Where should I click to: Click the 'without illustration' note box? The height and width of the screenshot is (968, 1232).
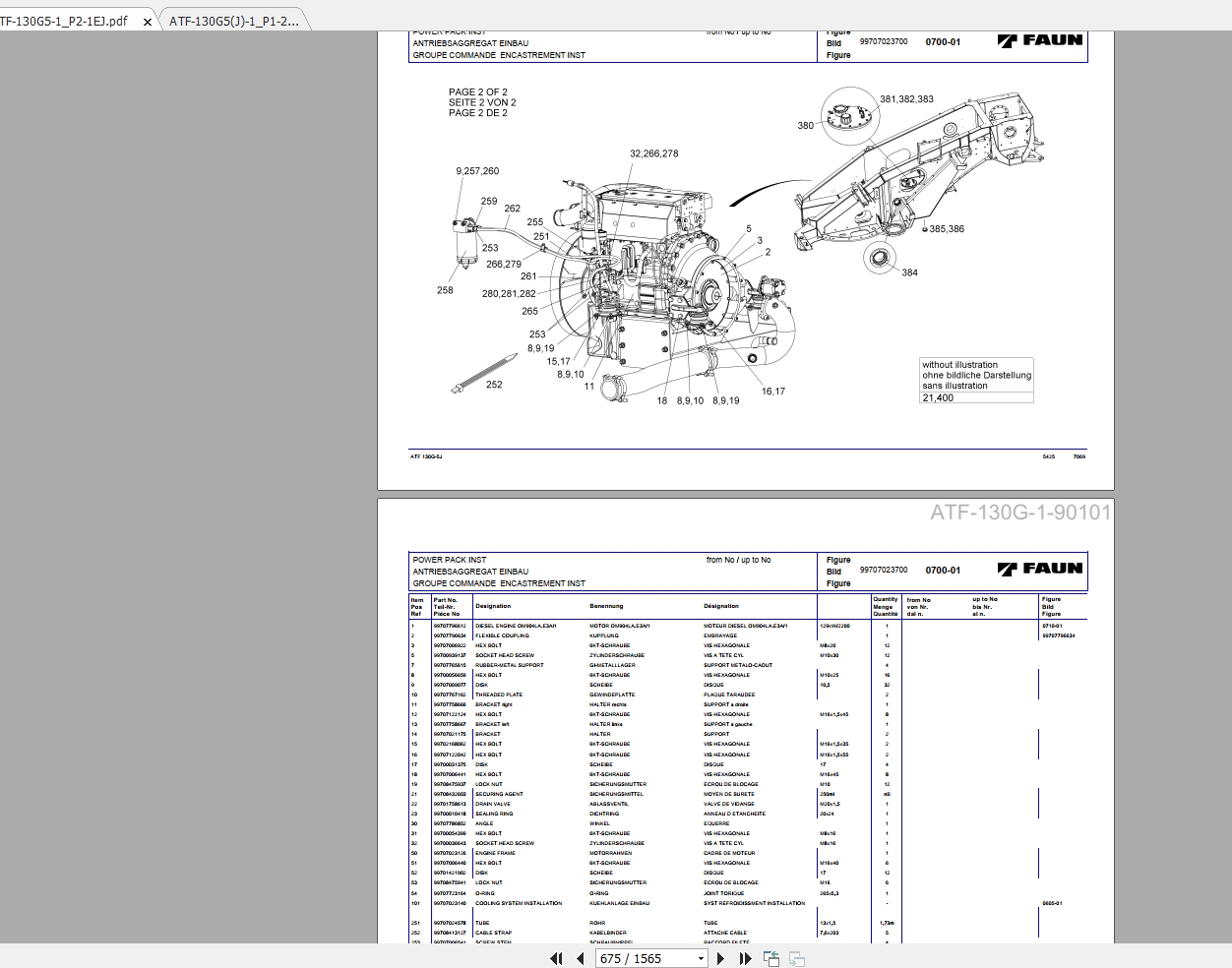point(975,378)
